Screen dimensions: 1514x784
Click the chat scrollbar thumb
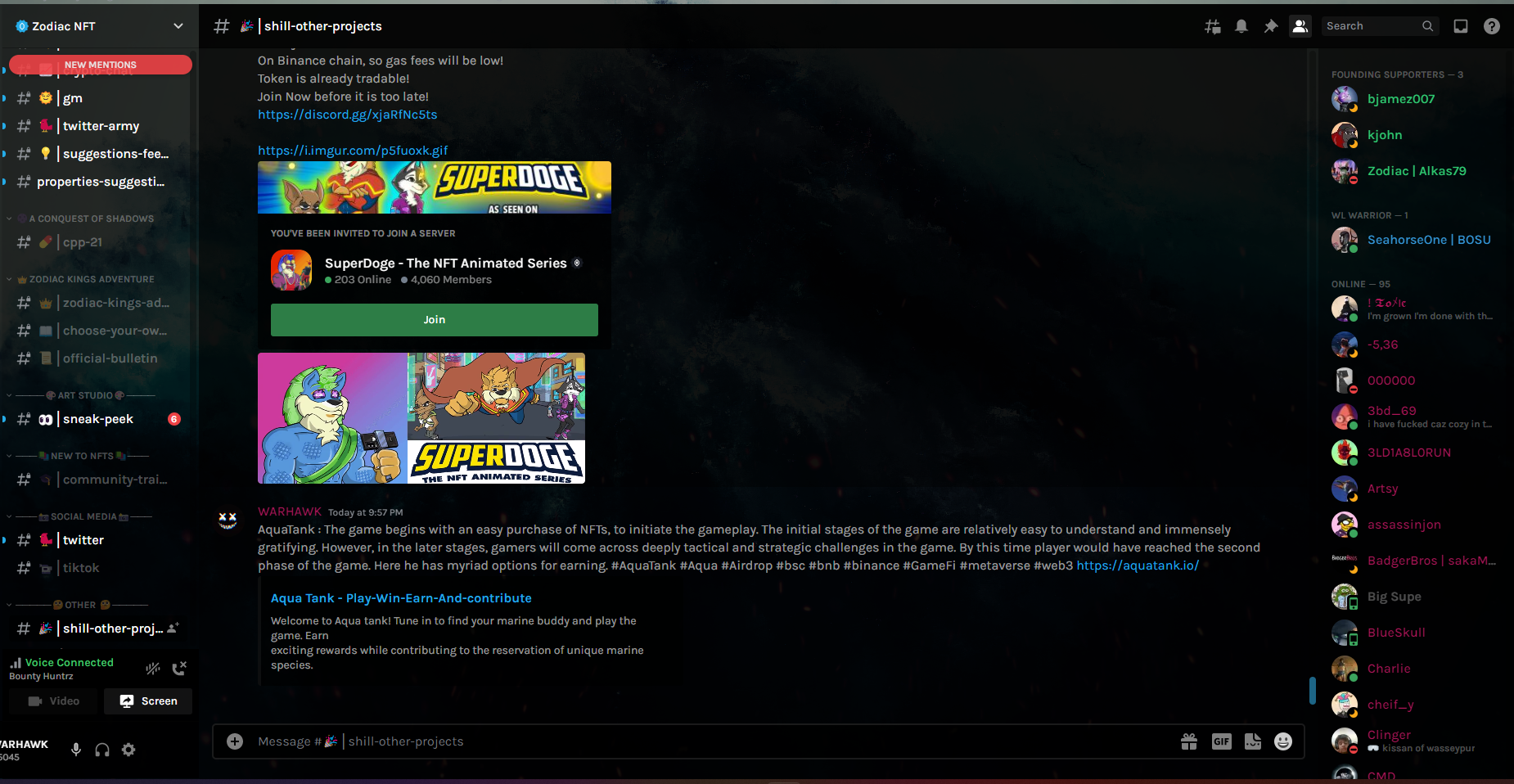(x=1313, y=691)
